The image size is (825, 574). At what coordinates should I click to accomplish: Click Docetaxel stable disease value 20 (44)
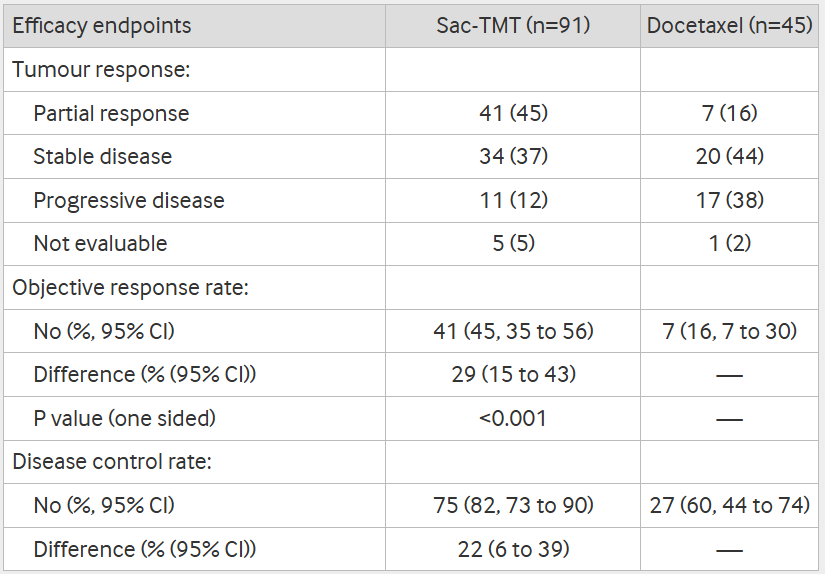click(729, 157)
